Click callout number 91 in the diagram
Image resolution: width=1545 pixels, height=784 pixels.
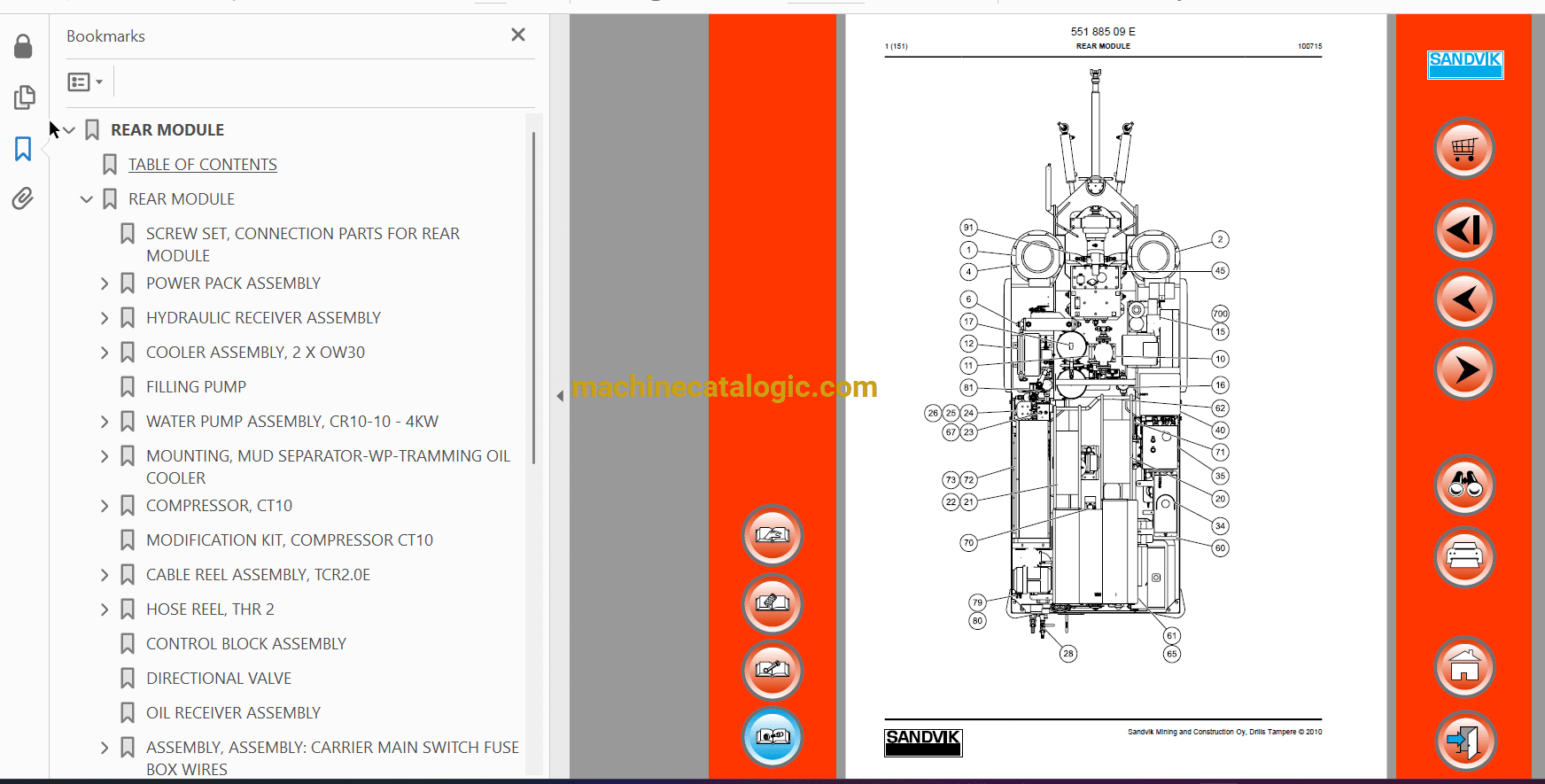(968, 228)
